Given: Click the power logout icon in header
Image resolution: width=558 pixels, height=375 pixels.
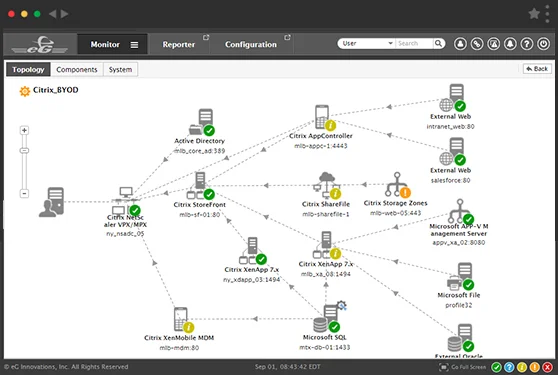Looking at the screenshot, I should 543,44.
